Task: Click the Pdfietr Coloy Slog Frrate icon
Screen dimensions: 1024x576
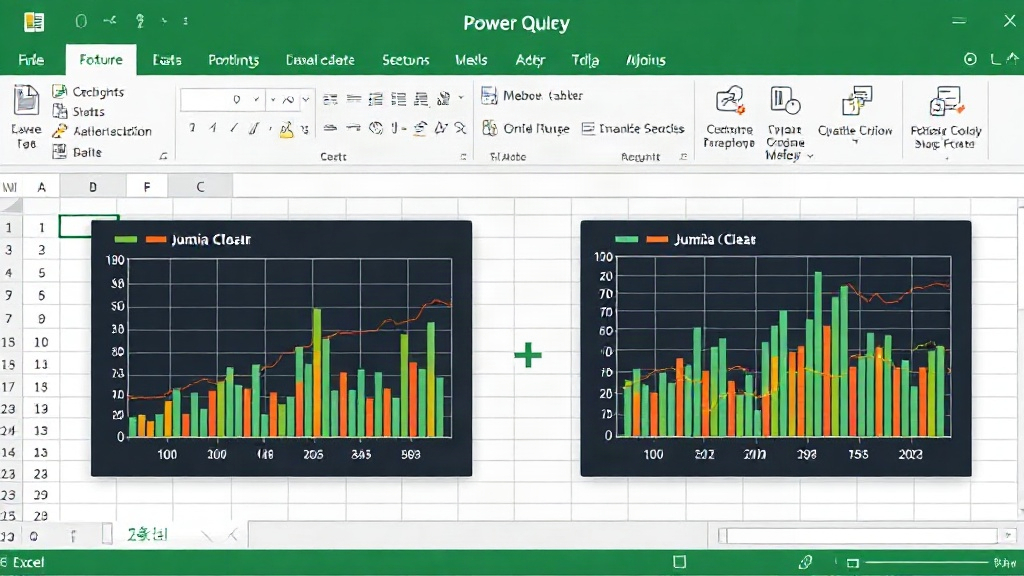Action: (946, 101)
